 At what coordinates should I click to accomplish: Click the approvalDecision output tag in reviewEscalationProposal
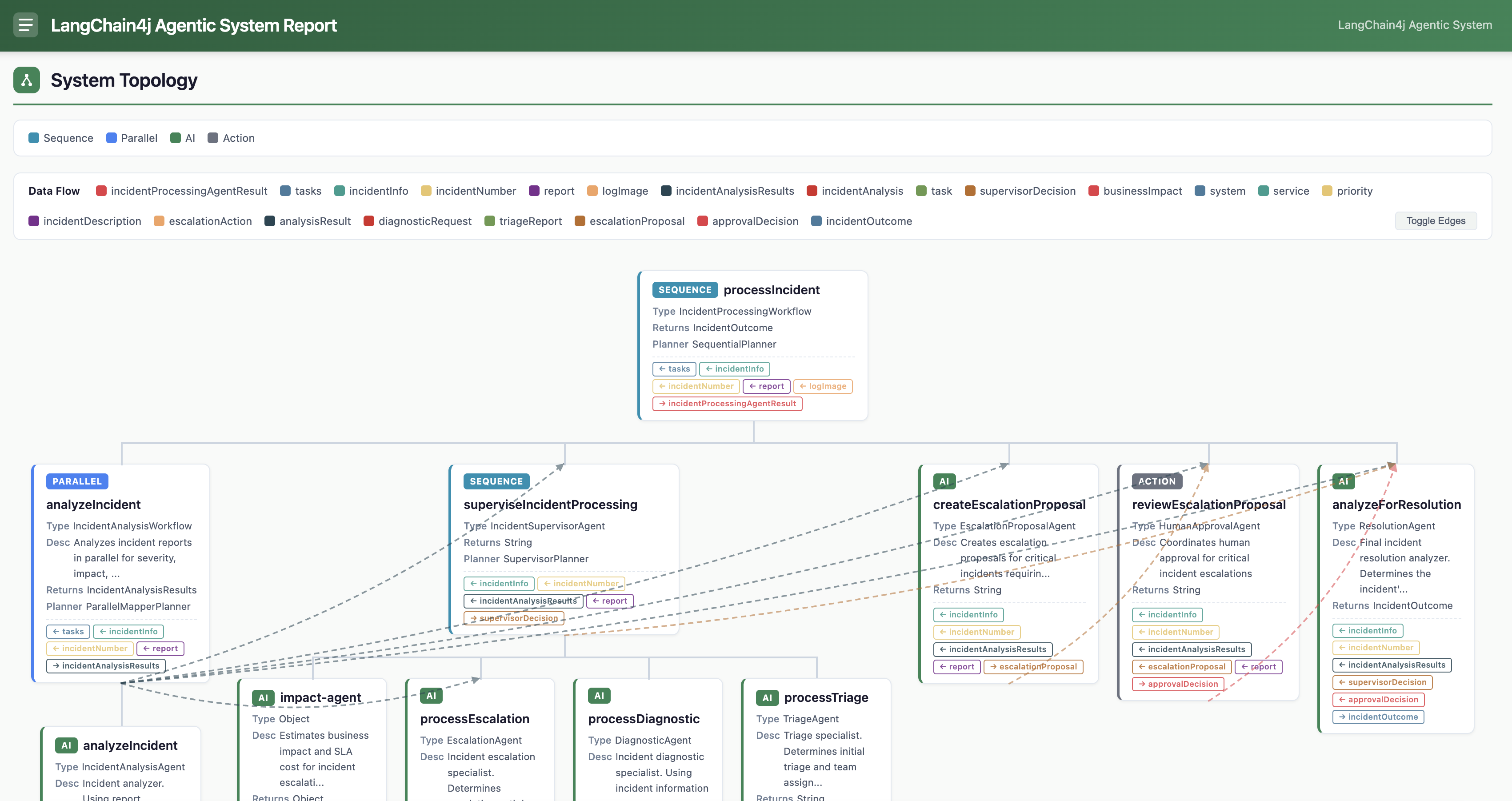[1177, 684]
